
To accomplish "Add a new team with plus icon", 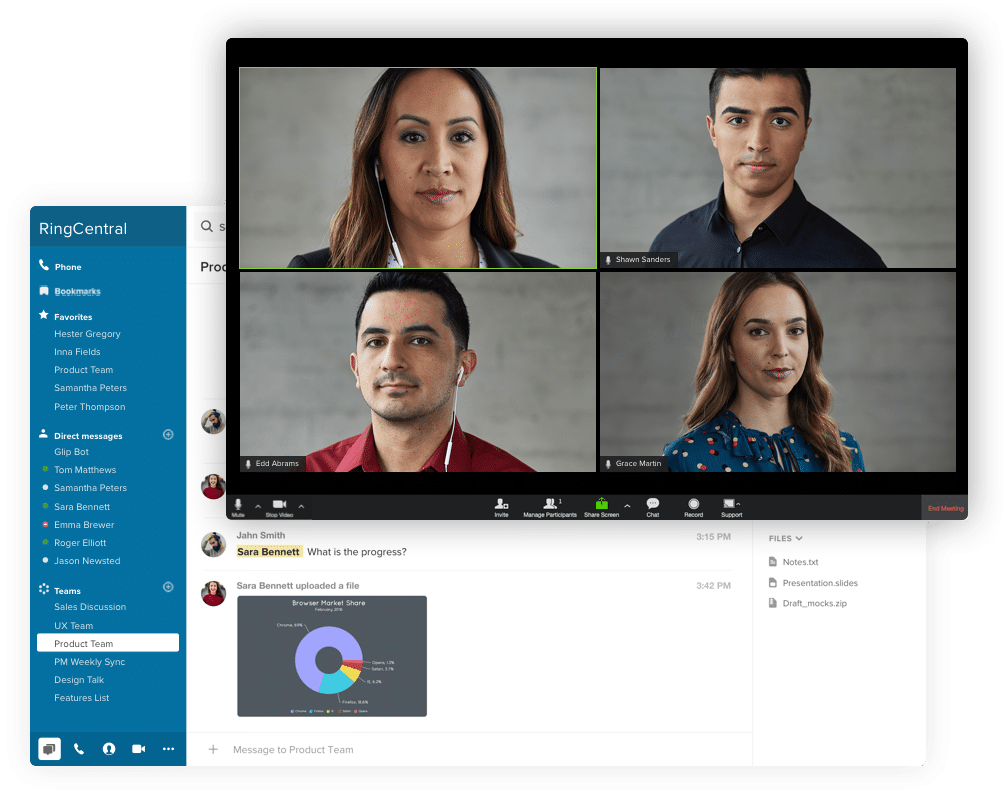I will [168, 587].
